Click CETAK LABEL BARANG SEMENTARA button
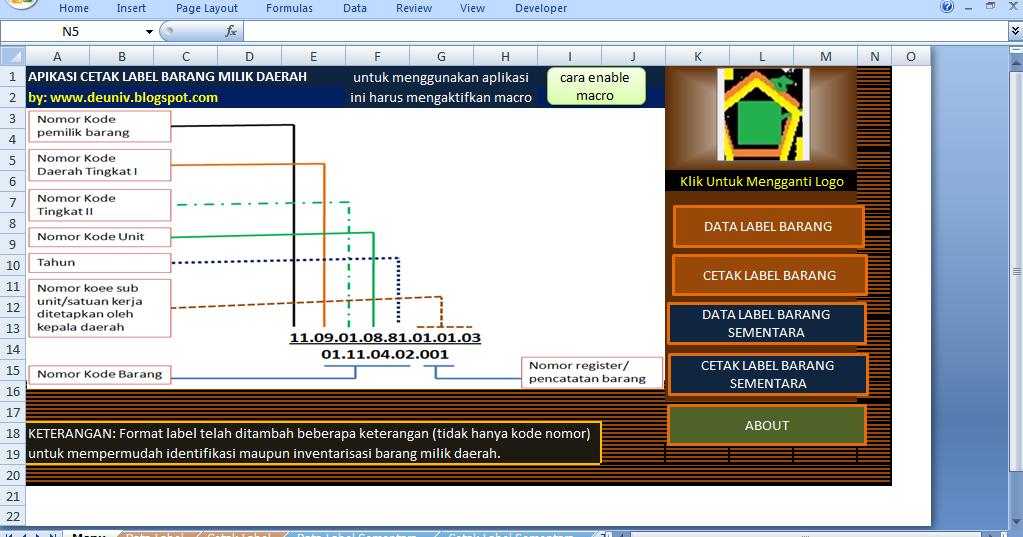 pos(768,375)
